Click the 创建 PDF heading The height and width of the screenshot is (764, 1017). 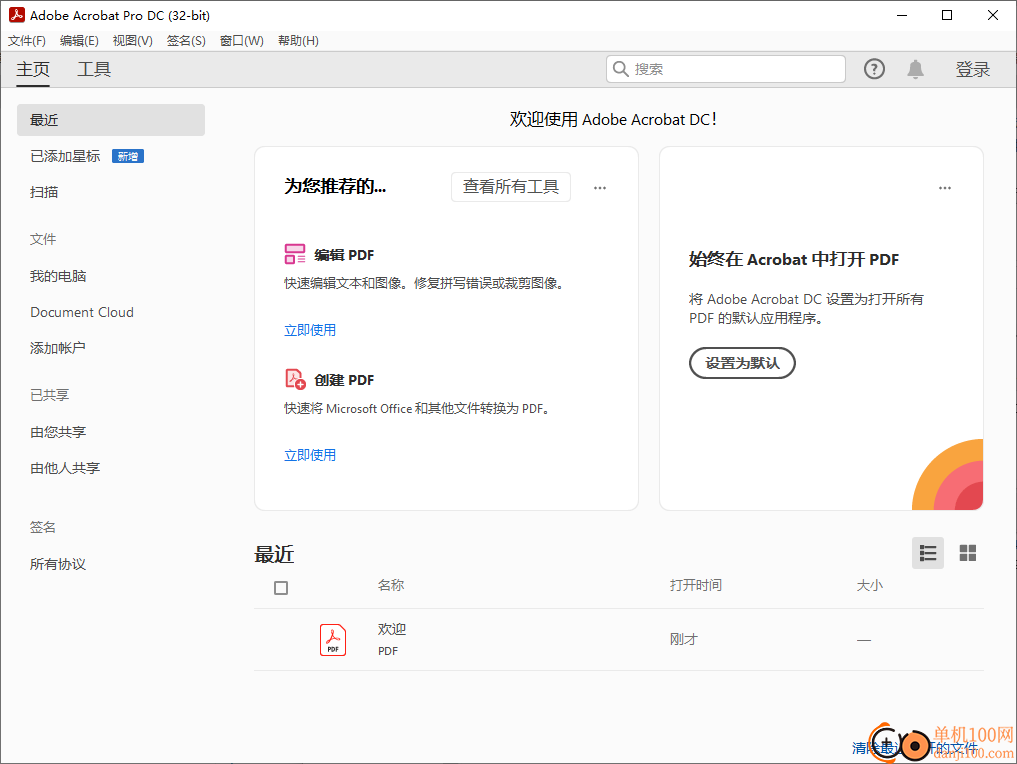(344, 380)
